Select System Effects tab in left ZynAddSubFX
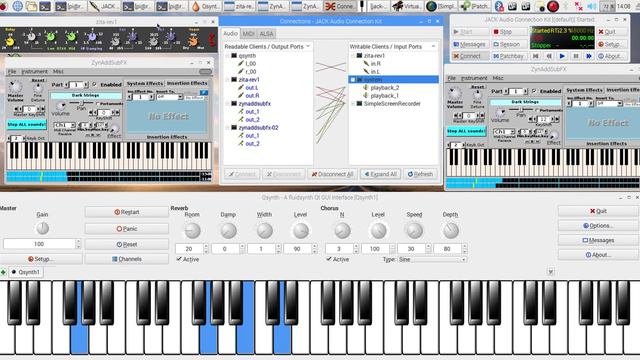This screenshot has width=640, height=360. 144,83
